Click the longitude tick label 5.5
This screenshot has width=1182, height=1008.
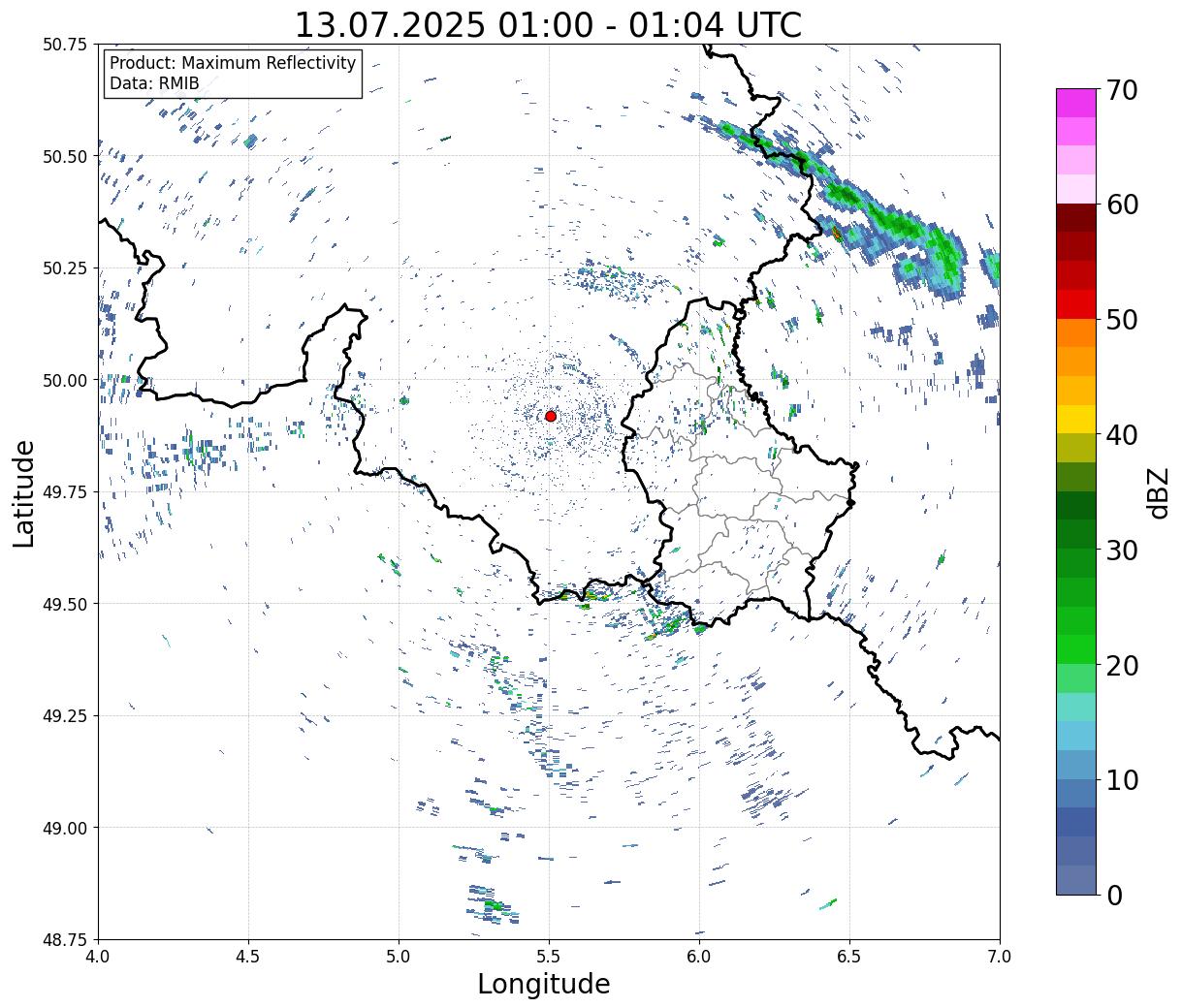point(549,957)
